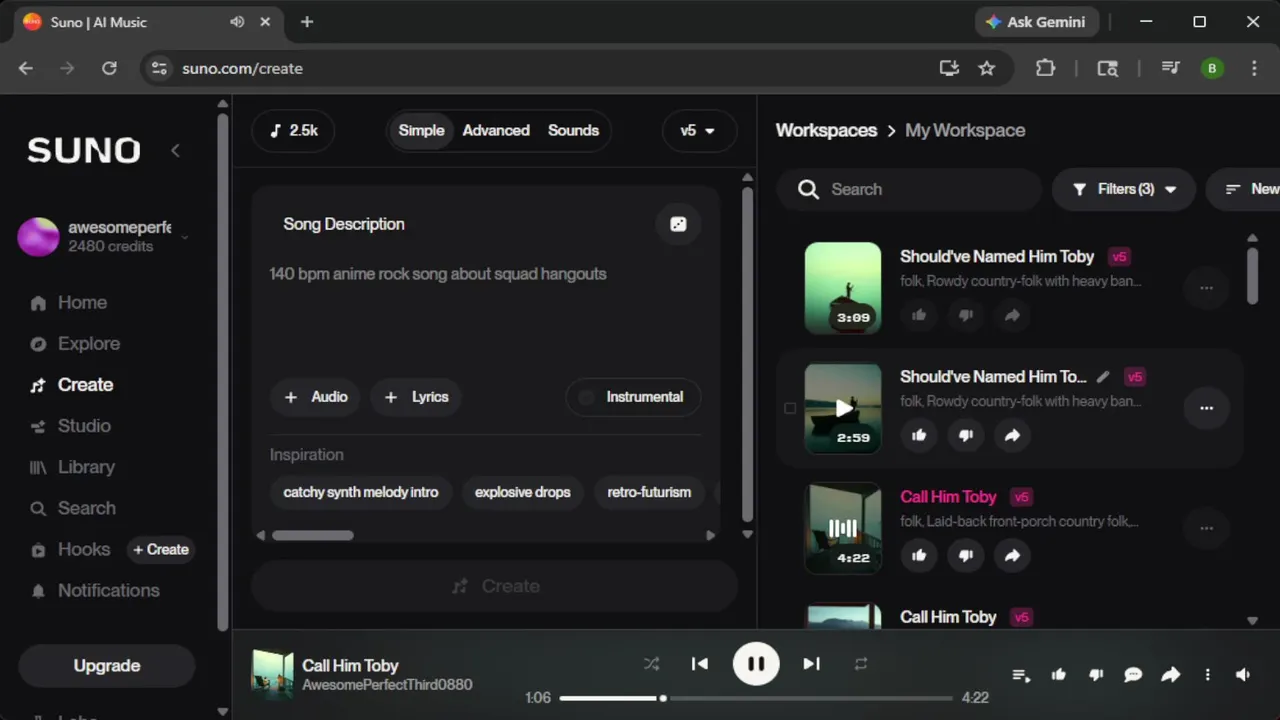The image size is (1280, 720).
Task: Open the v5 model version dropdown
Action: [x=699, y=131]
